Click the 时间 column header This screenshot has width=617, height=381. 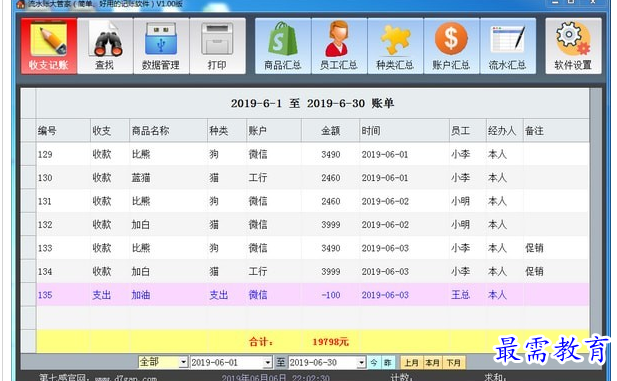pos(405,131)
